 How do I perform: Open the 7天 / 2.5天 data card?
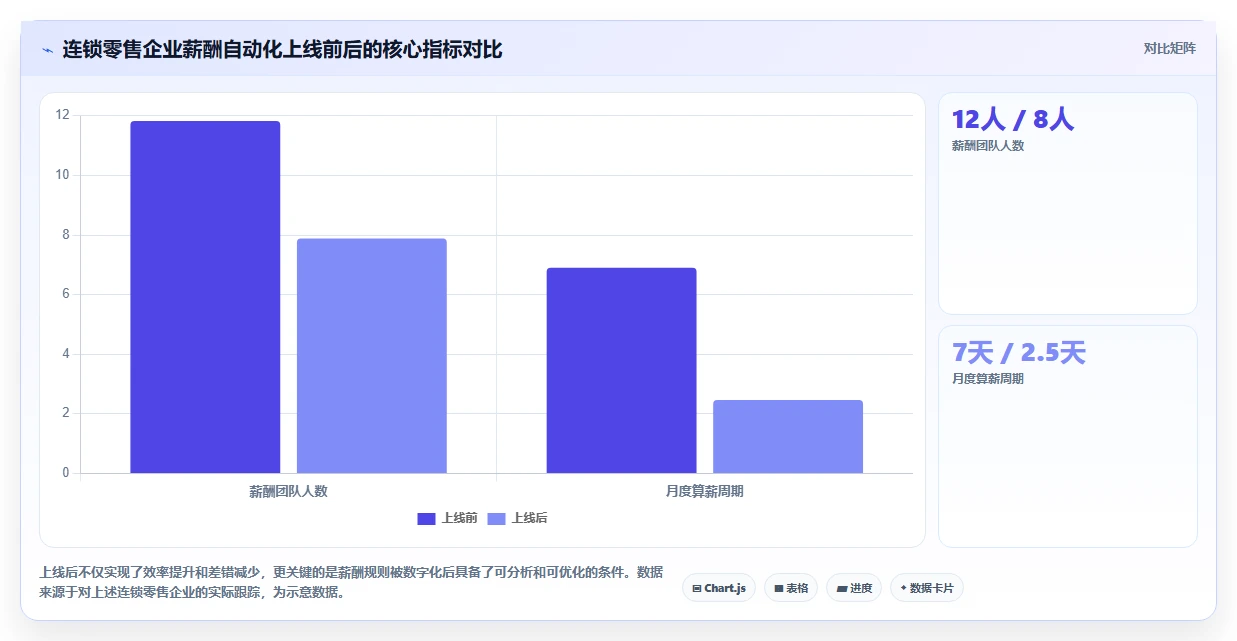pyautogui.click(x=1068, y=437)
